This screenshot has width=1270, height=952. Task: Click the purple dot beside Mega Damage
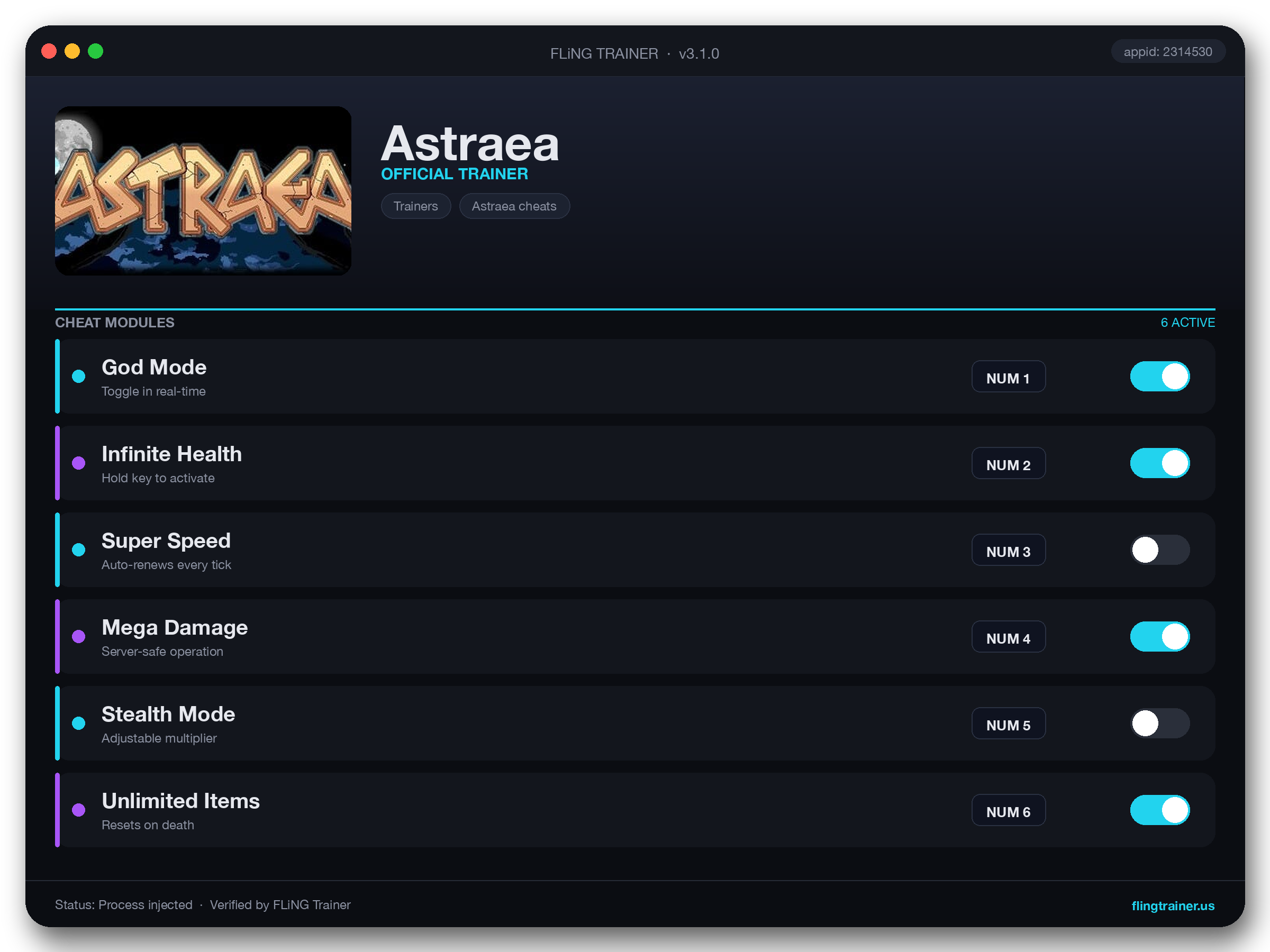pyautogui.click(x=79, y=636)
